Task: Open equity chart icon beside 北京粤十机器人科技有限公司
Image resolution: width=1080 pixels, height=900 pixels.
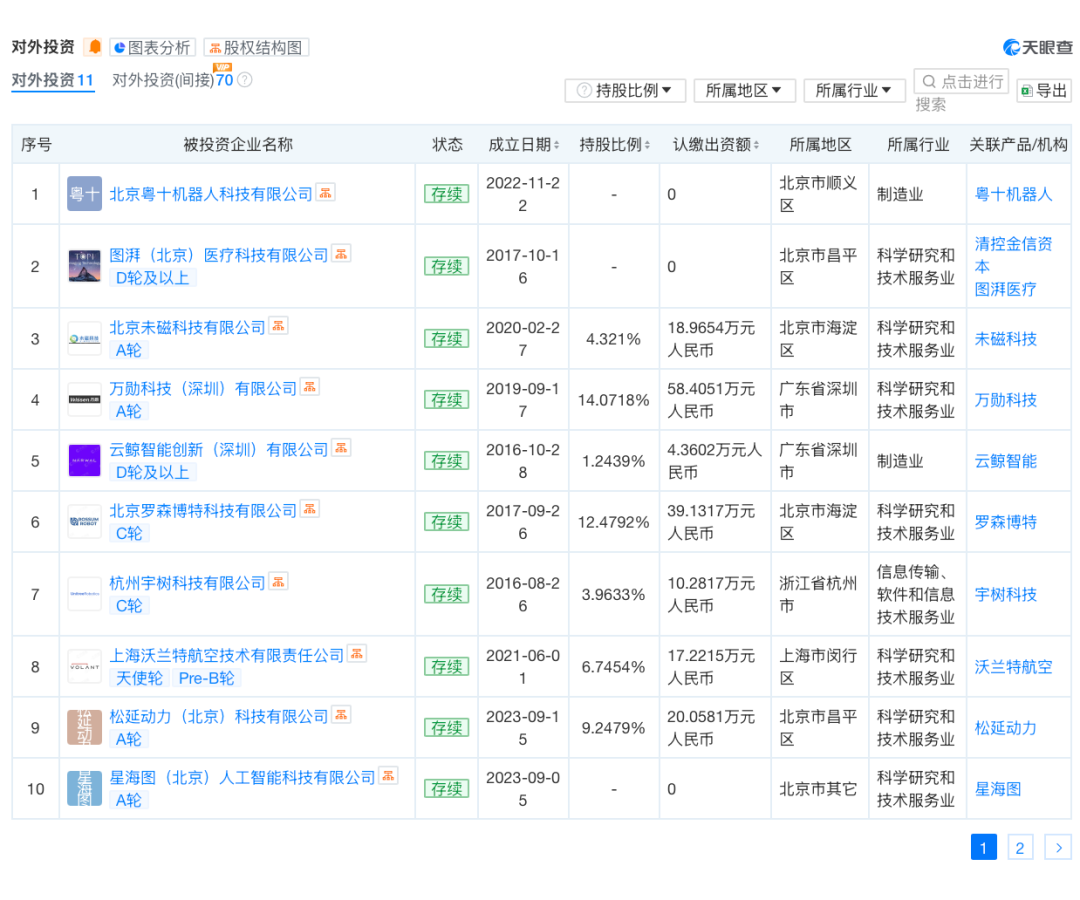Action: click(326, 192)
